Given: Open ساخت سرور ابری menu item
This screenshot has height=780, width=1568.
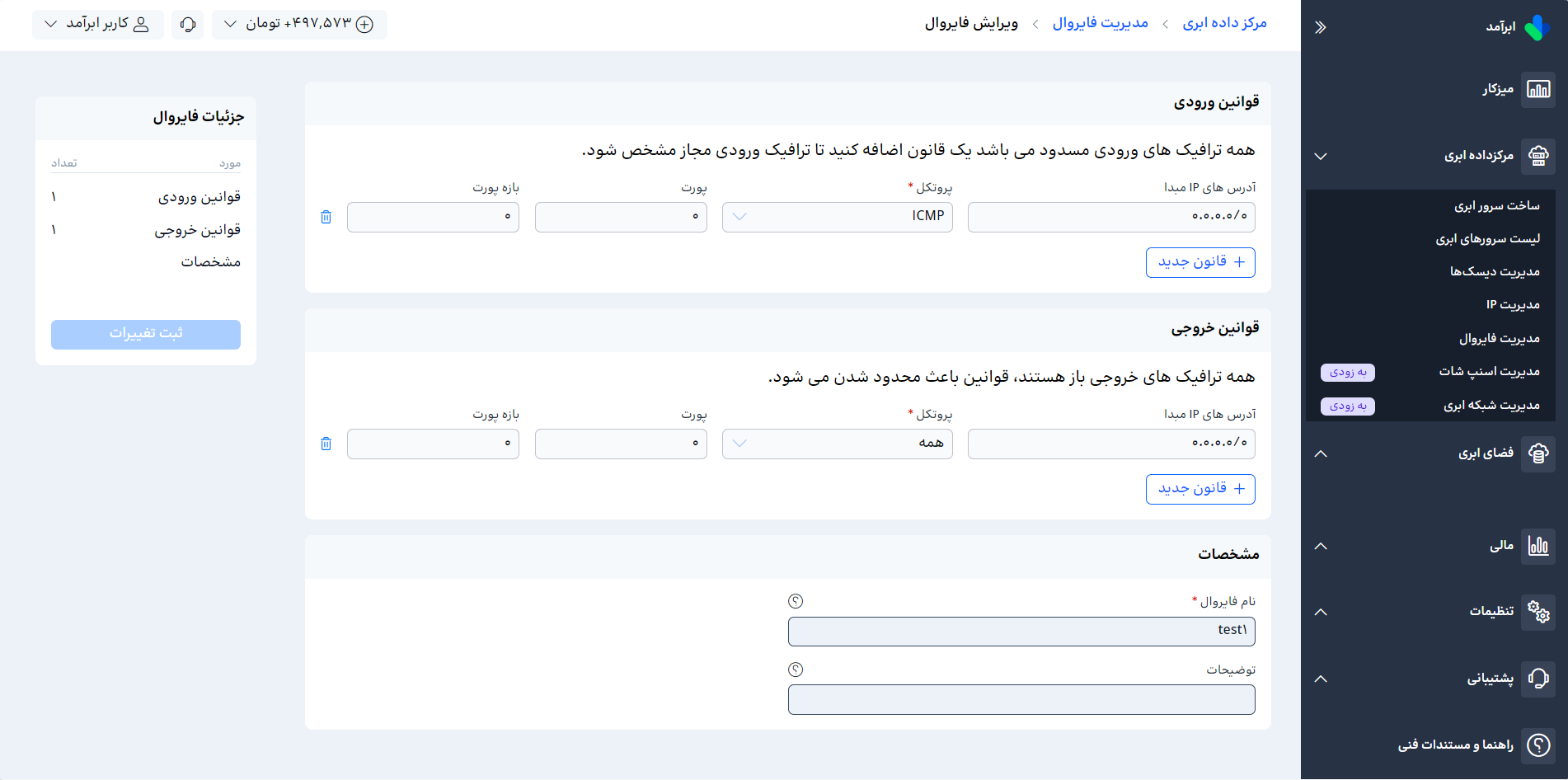Looking at the screenshot, I should click(x=1496, y=205).
